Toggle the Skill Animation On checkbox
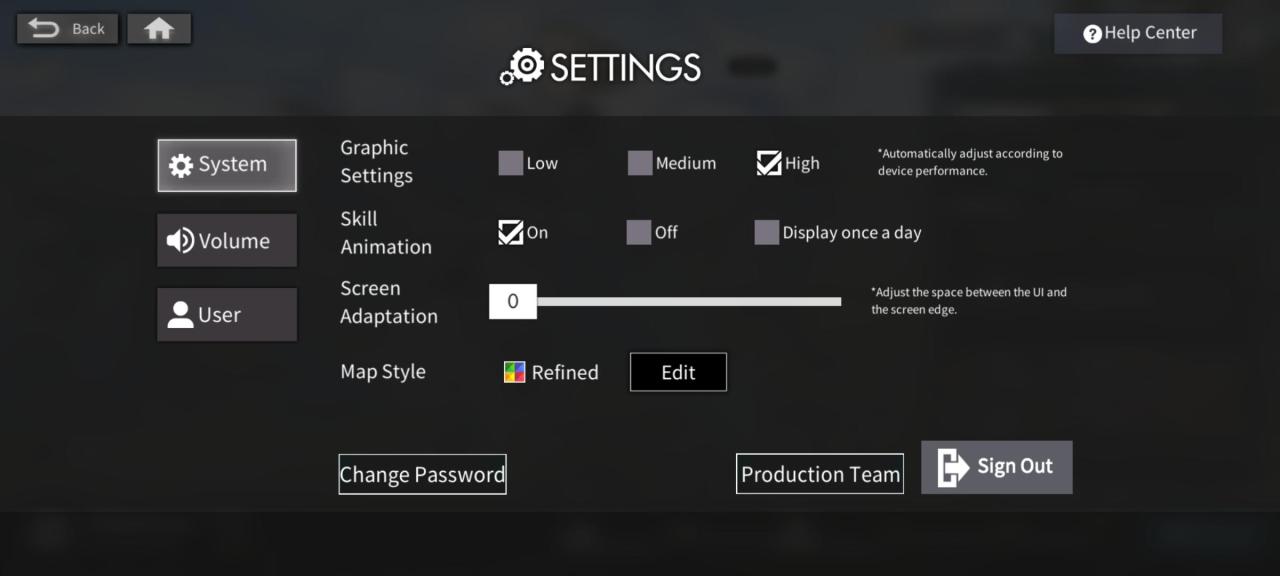Viewport: 1280px width, 576px height. point(510,233)
